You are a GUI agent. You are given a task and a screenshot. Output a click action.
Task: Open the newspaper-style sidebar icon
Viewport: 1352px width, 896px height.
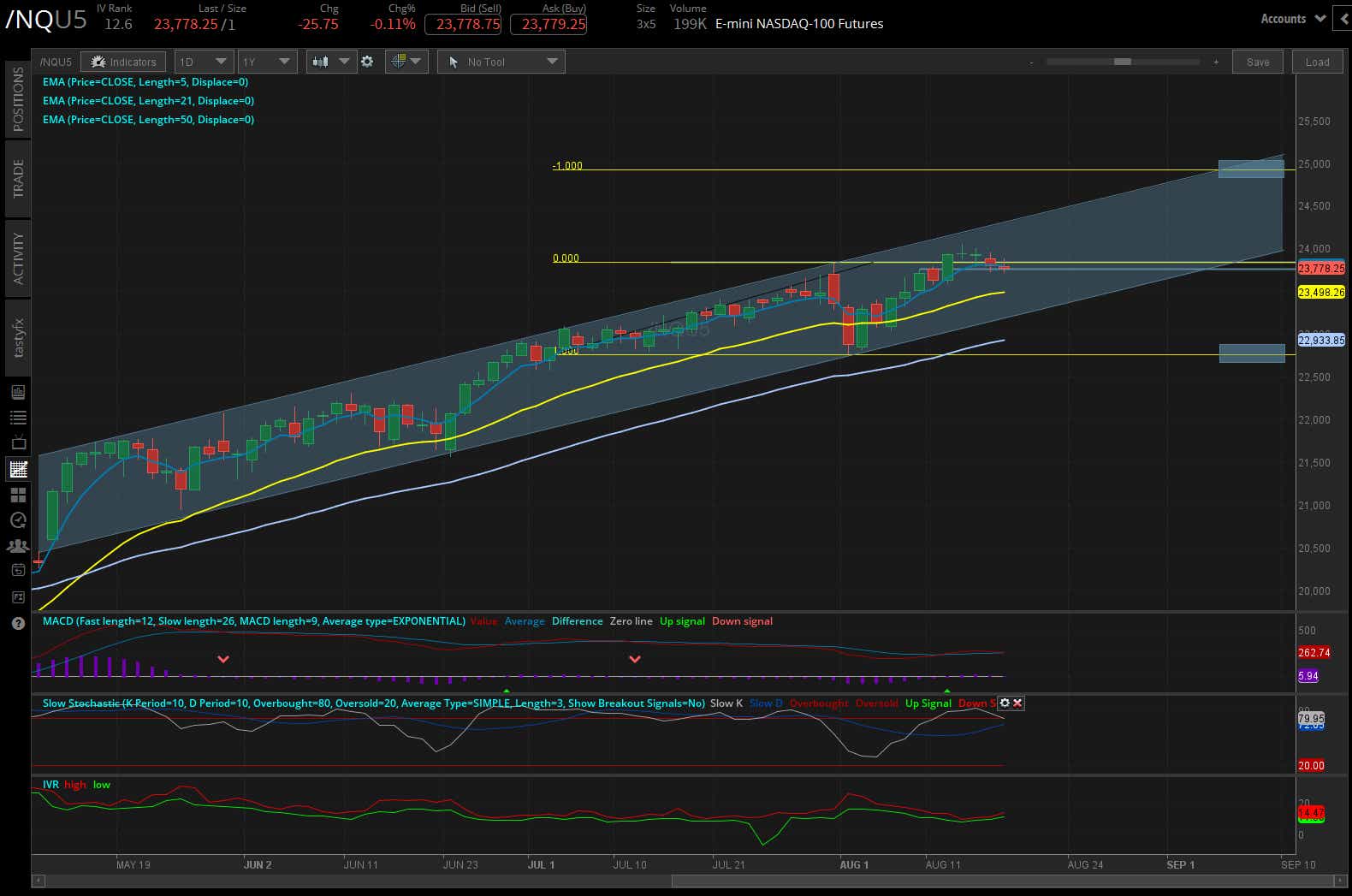pos(18,392)
